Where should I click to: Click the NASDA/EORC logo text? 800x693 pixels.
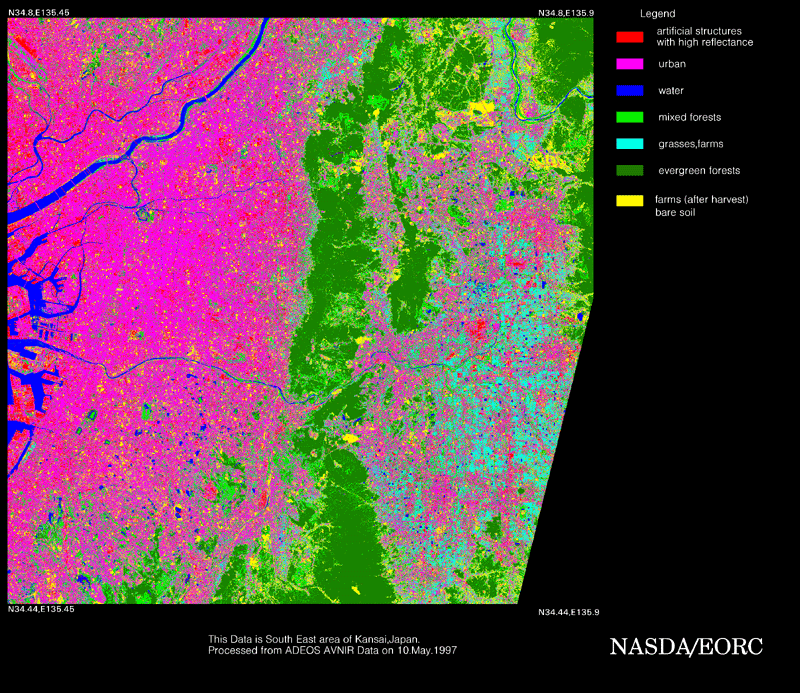tap(686, 647)
